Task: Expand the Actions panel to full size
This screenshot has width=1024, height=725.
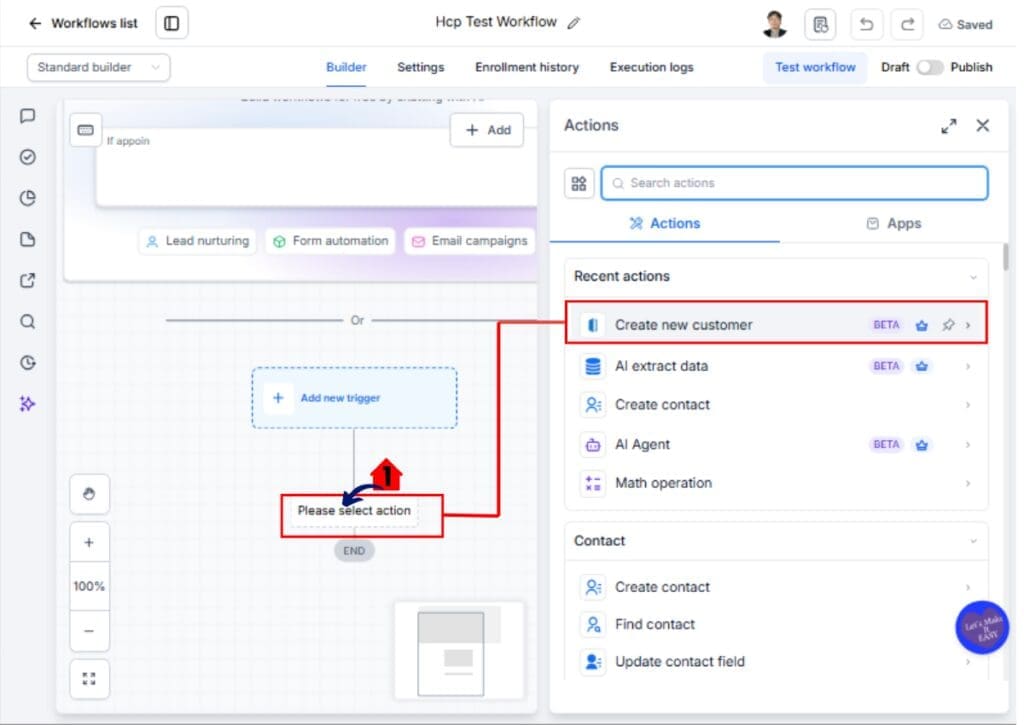Action: (x=948, y=126)
